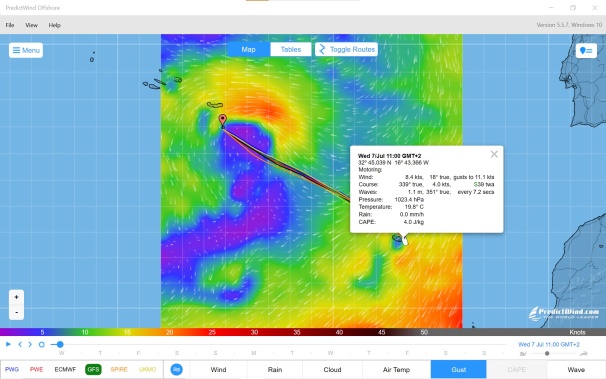Open the View menu
The height and width of the screenshot is (379, 606).
[31, 25]
